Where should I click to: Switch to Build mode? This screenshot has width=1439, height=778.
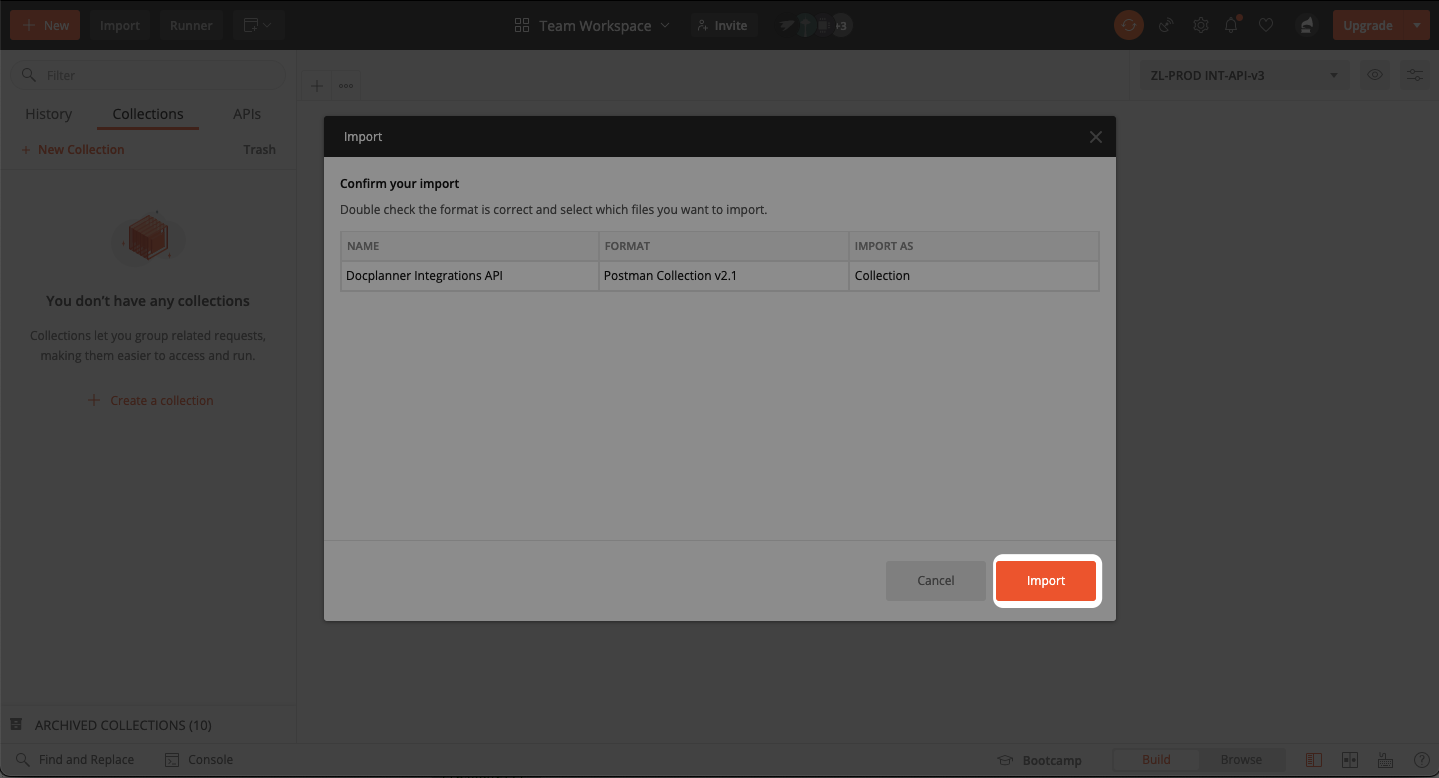click(1156, 760)
